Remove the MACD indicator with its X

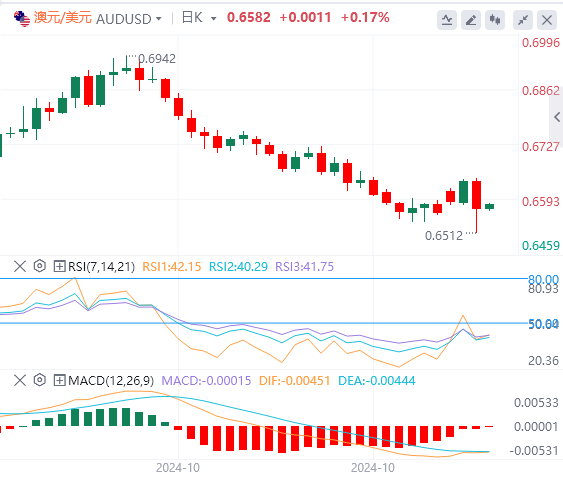coord(20,380)
